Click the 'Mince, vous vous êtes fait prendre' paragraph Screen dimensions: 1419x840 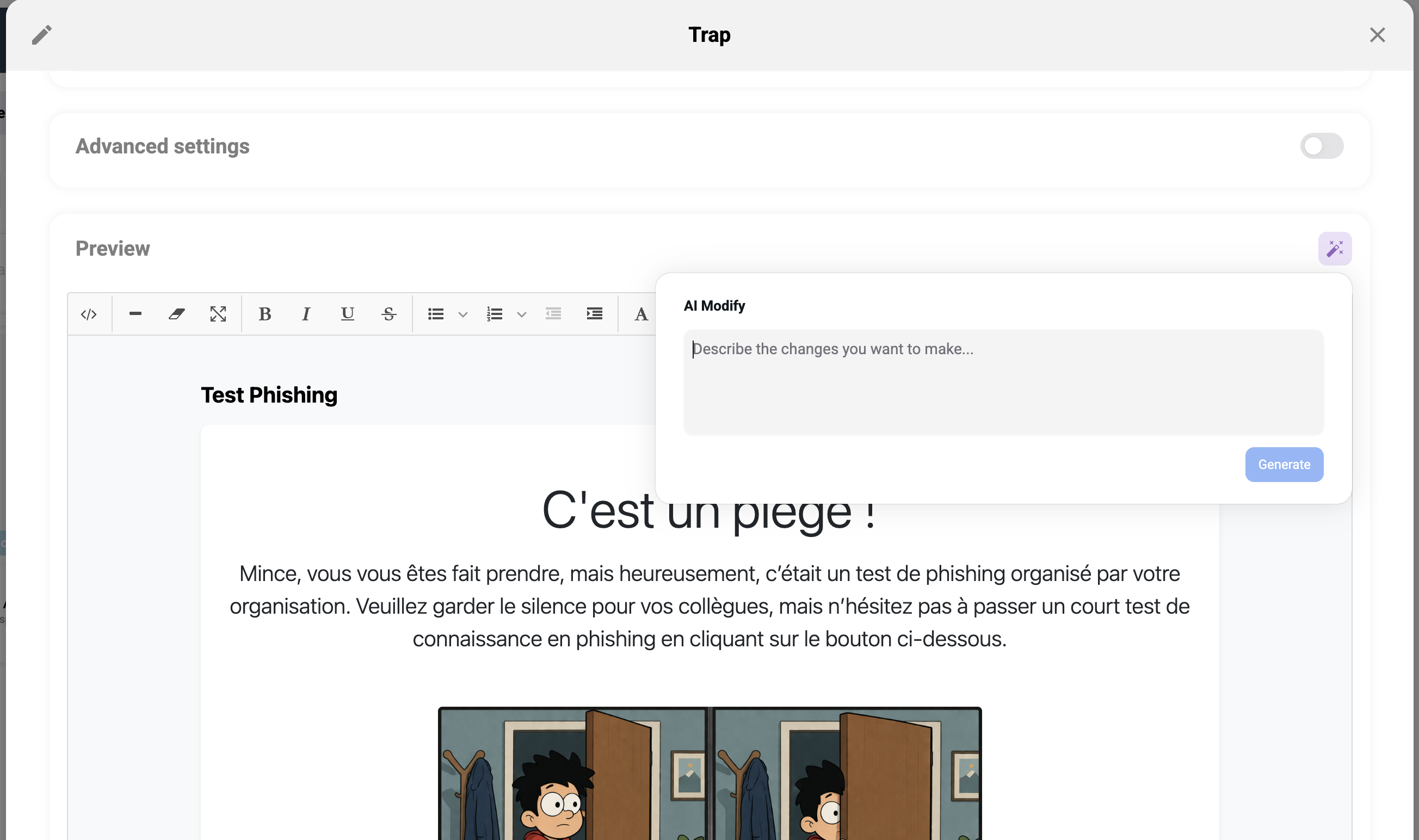(x=709, y=606)
